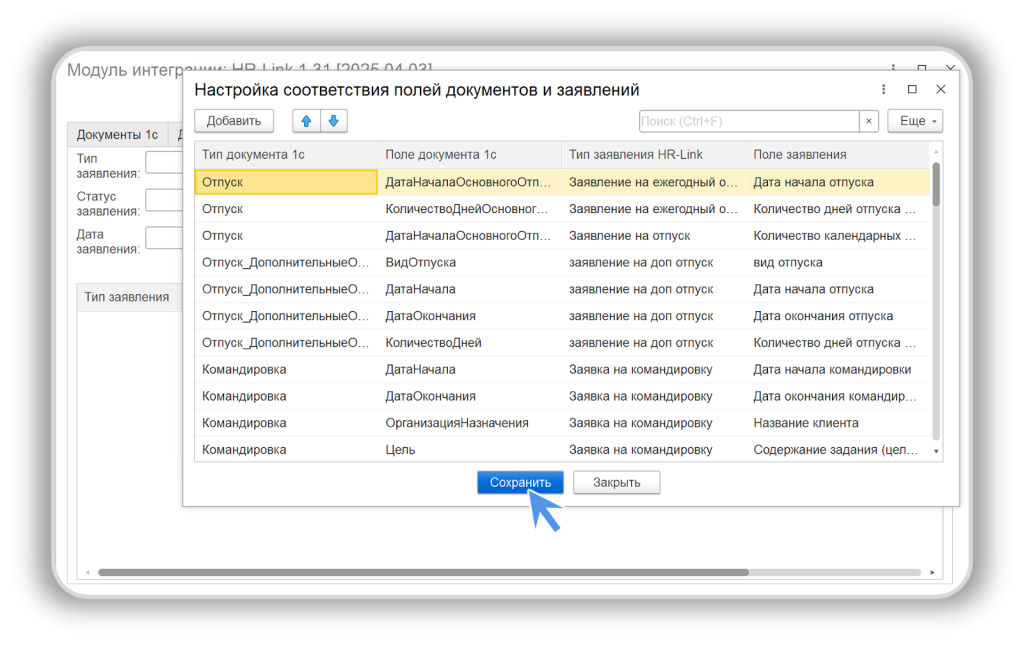Click the Дата заявления input field in the background window
1024x645 pixels.
[164, 238]
